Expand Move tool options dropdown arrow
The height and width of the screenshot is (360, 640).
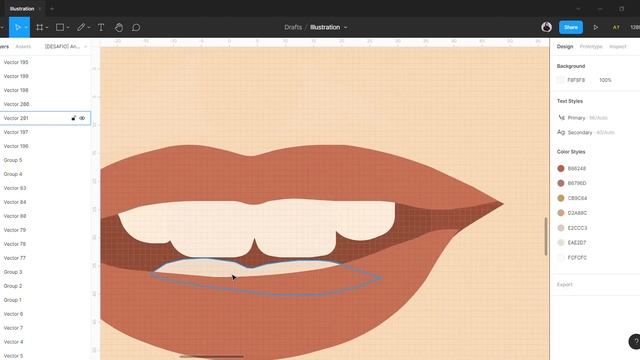[26, 27]
